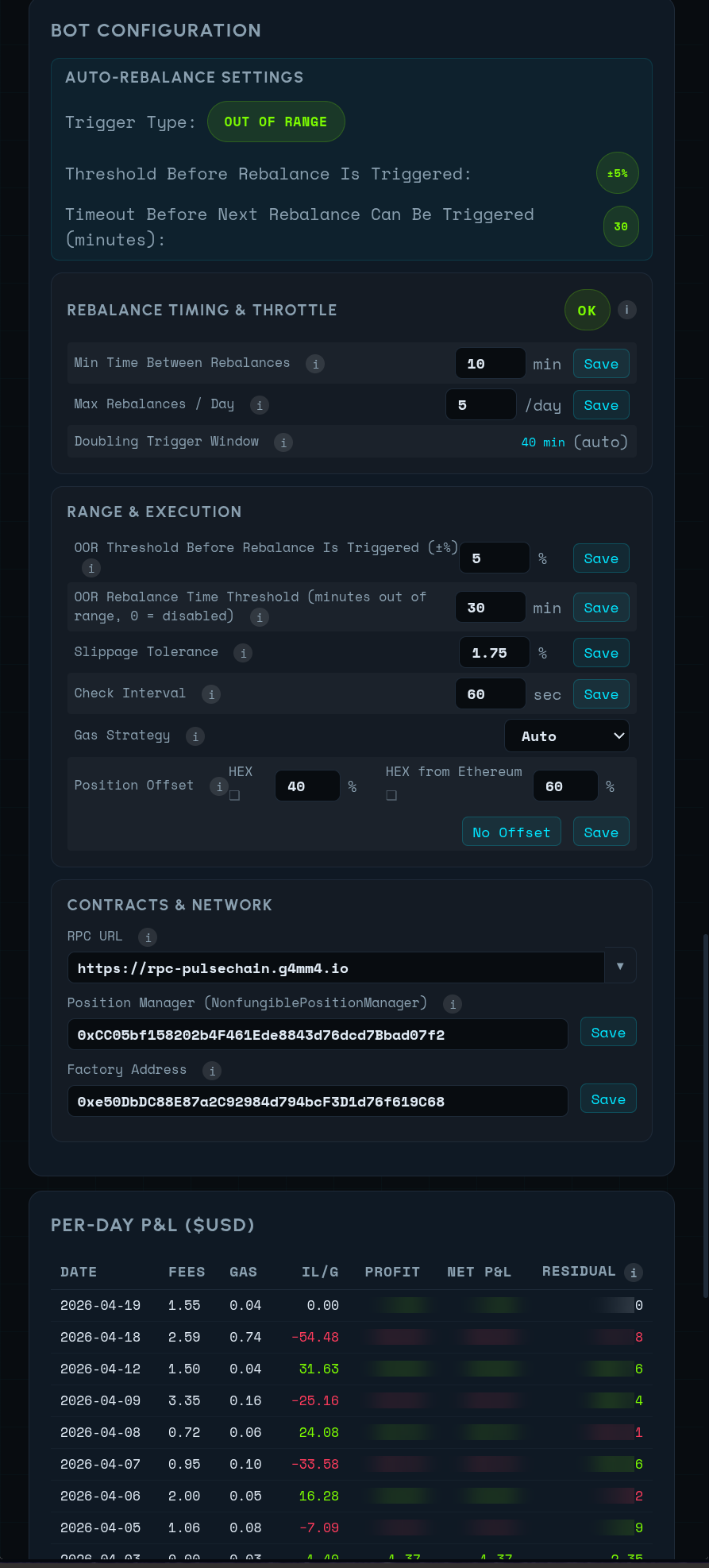Click info icon next to Gas Strategy

click(x=195, y=736)
